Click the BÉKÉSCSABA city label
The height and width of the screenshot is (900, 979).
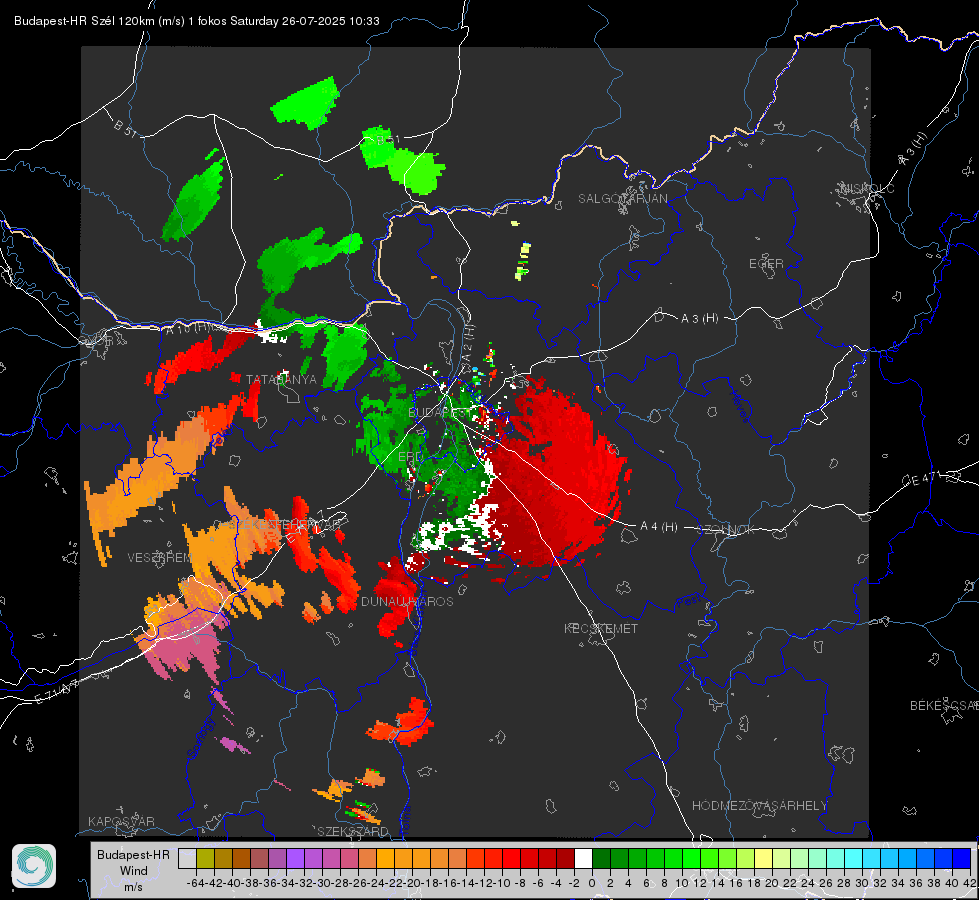tap(943, 705)
